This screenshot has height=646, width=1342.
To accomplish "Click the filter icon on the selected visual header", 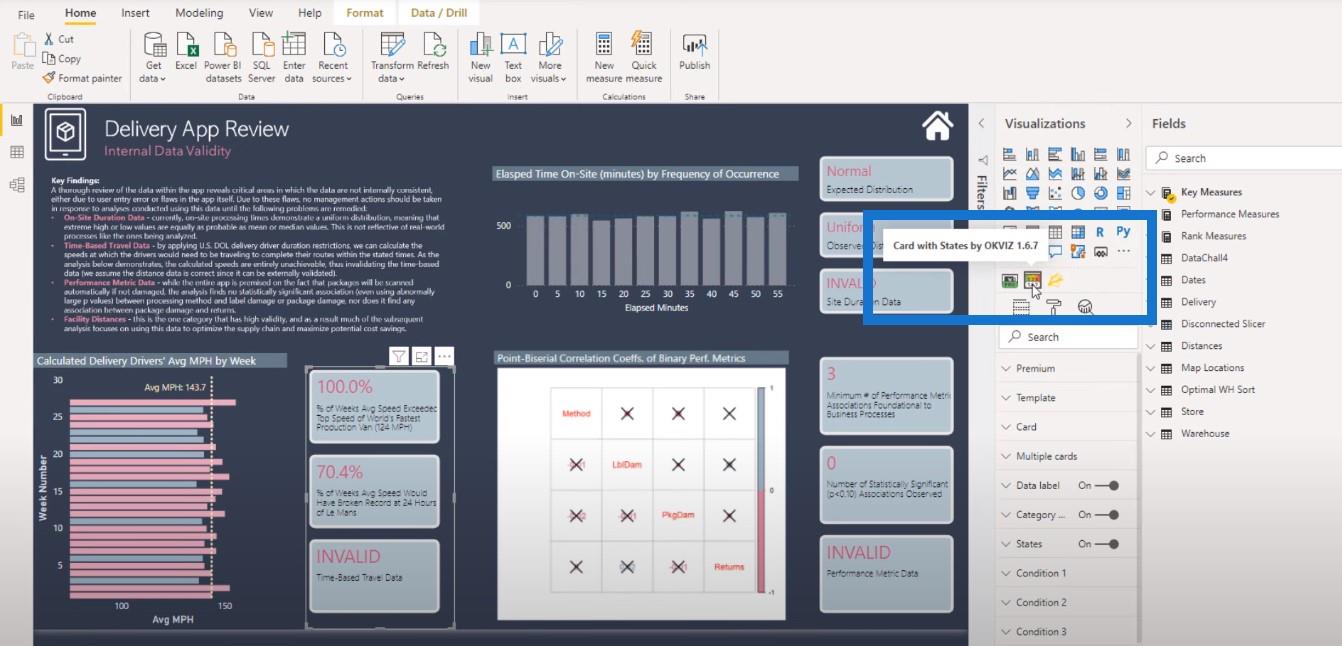I will pyautogui.click(x=399, y=356).
